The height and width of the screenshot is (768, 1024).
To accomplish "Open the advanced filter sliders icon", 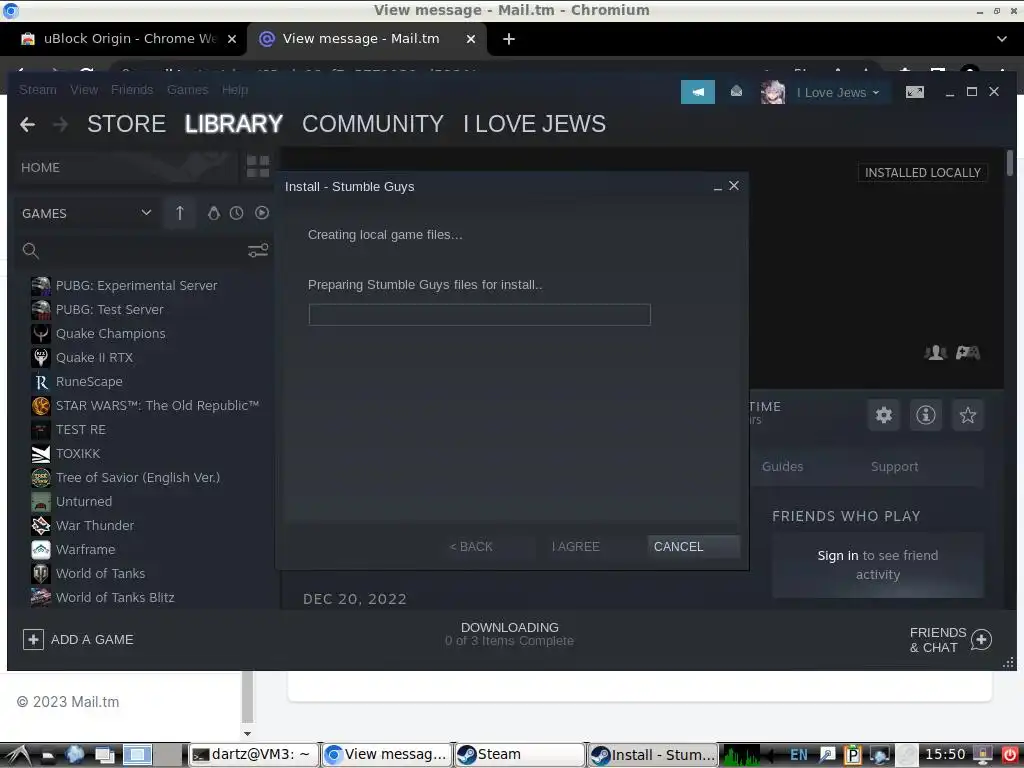I will (258, 250).
